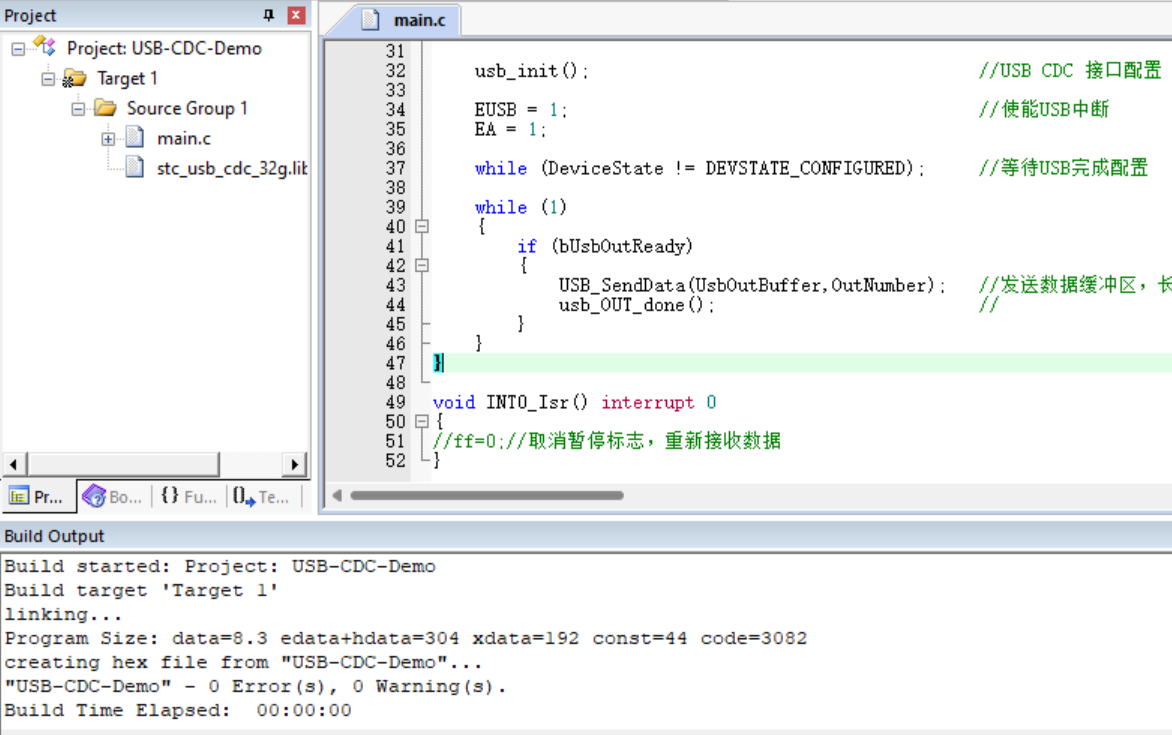Click the Source Group 1 folder icon
The height and width of the screenshot is (735, 1172).
tap(105, 108)
